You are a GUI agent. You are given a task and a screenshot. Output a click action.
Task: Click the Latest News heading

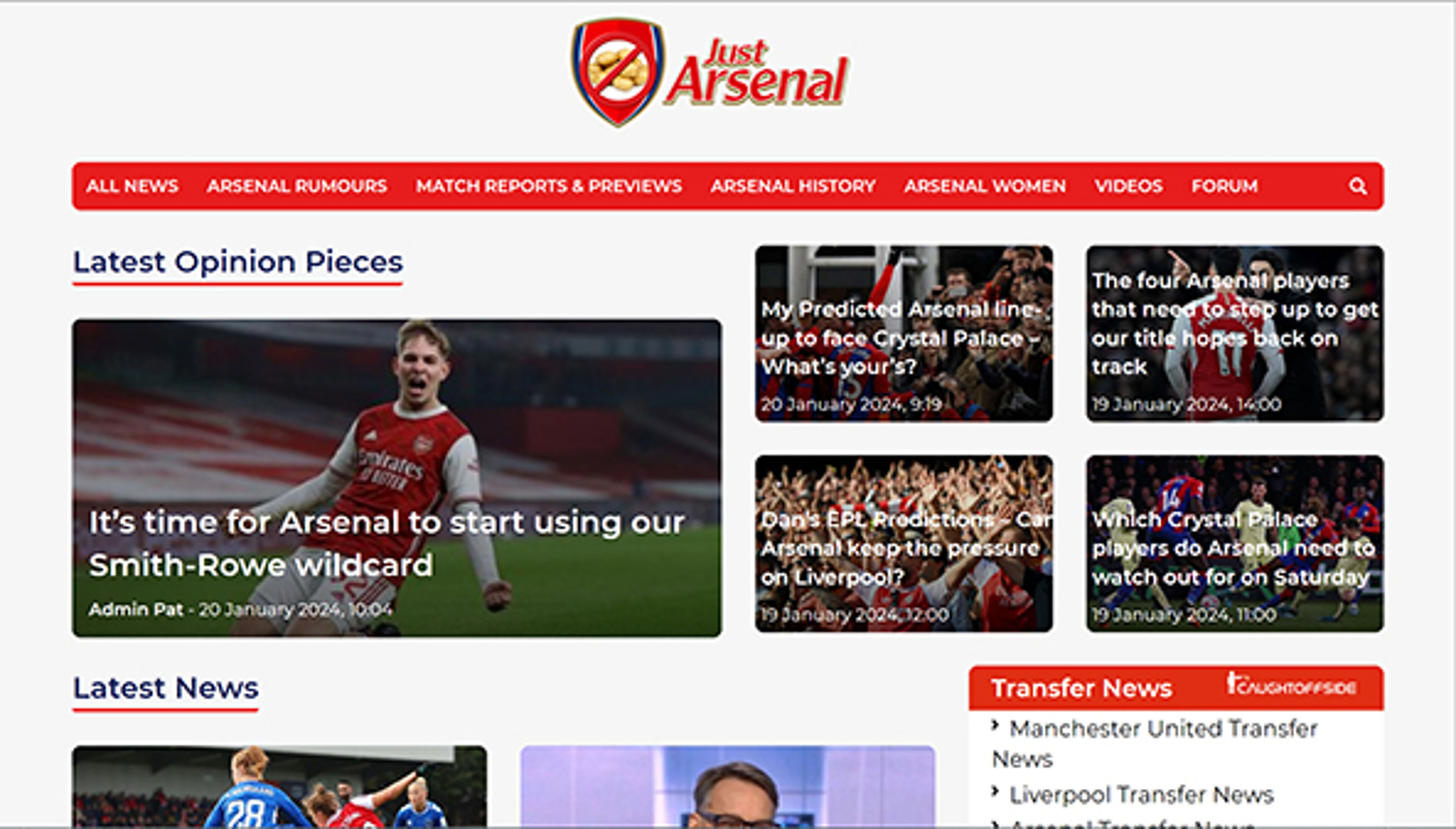(166, 688)
